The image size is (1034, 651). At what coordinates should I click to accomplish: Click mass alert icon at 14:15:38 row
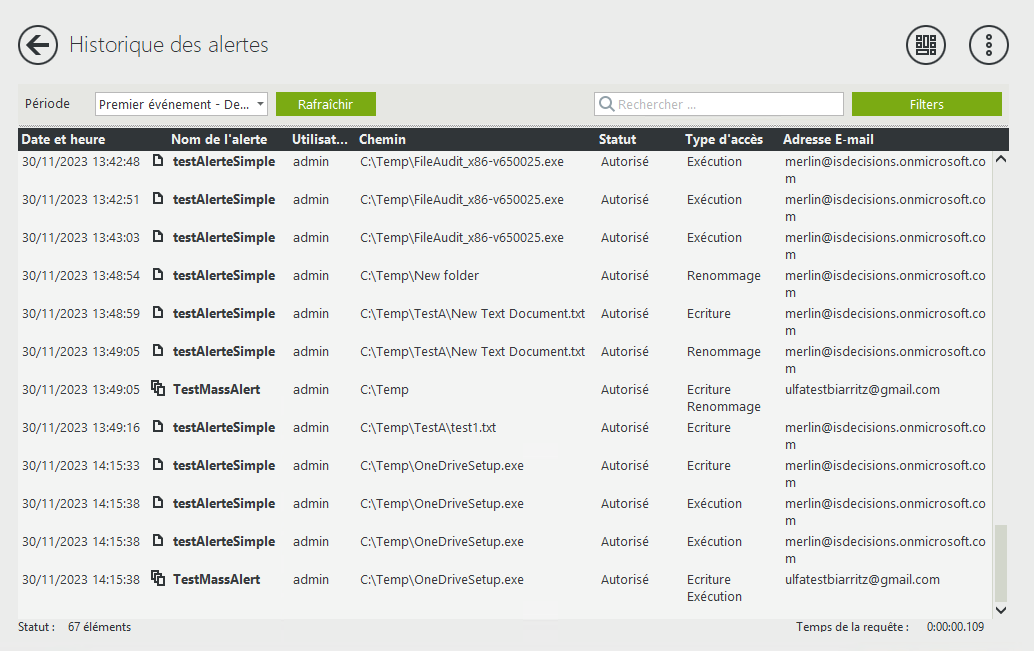pyautogui.click(x=158, y=579)
